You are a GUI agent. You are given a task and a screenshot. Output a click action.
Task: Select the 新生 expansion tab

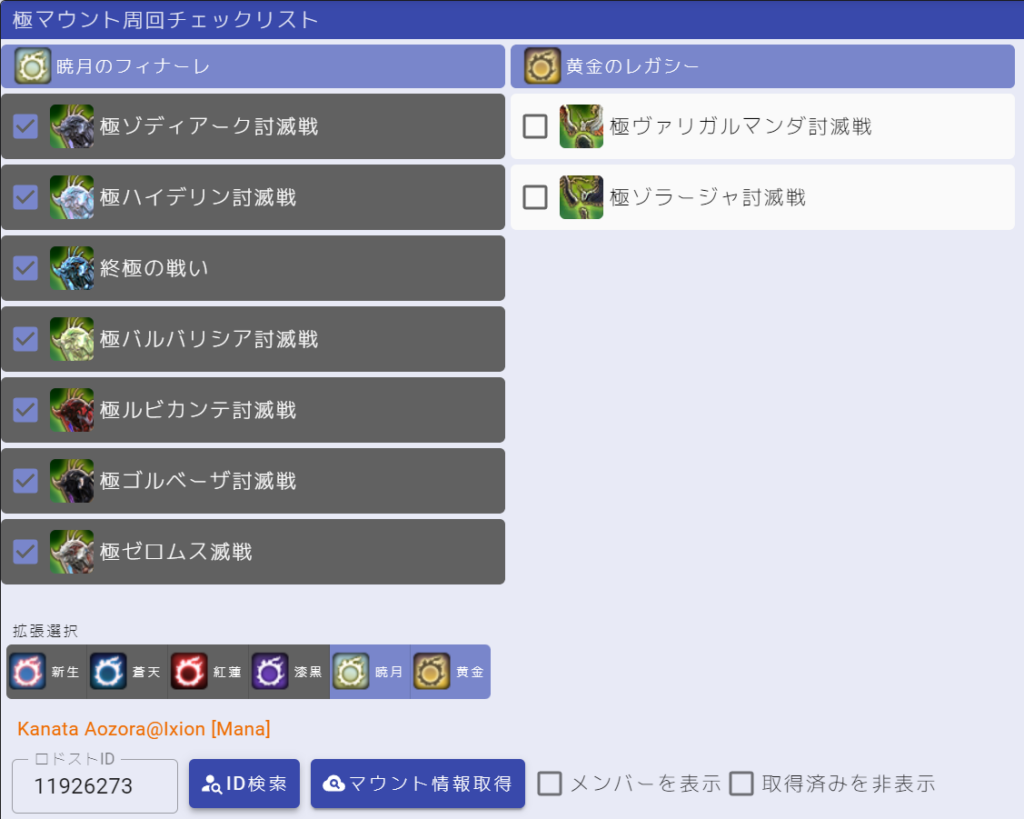(x=47, y=671)
